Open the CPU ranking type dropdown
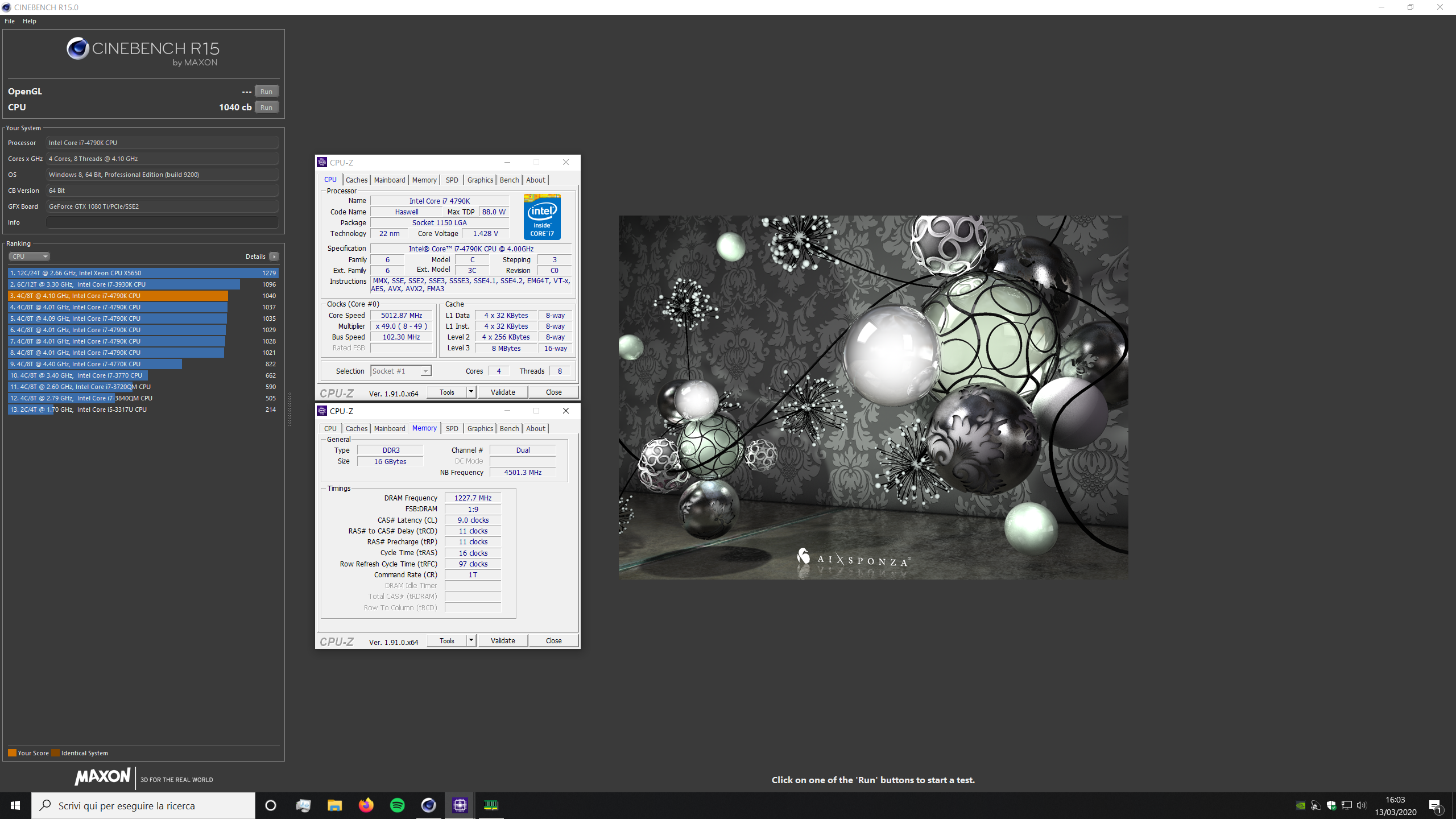Image resolution: width=1456 pixels, height=819 pixels. tap(29, 257)
